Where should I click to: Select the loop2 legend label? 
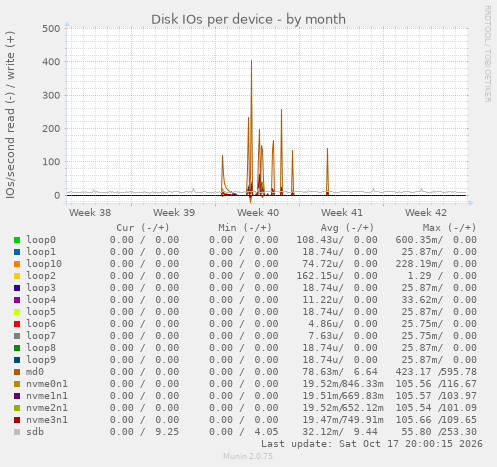point(41,276)
